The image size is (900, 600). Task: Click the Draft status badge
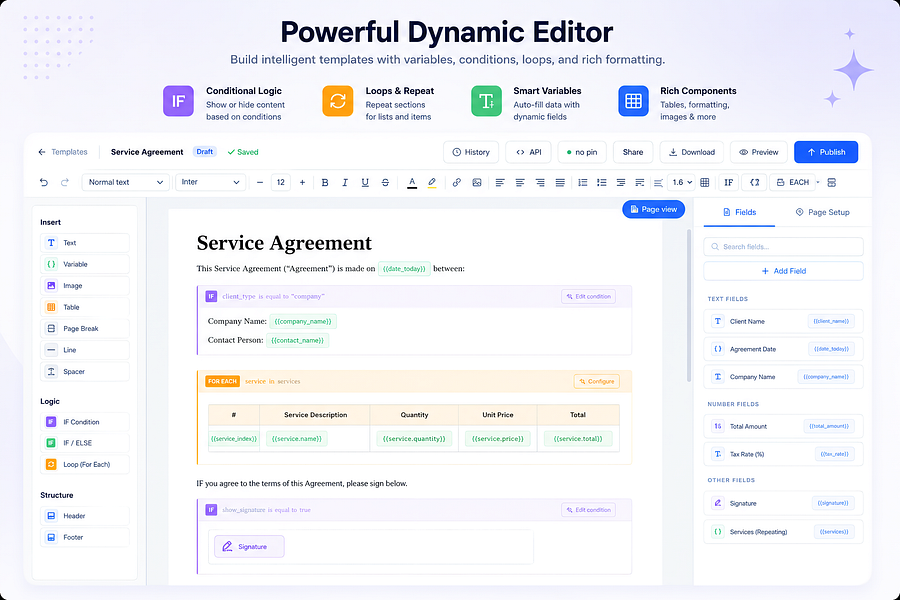coord(204,152)
